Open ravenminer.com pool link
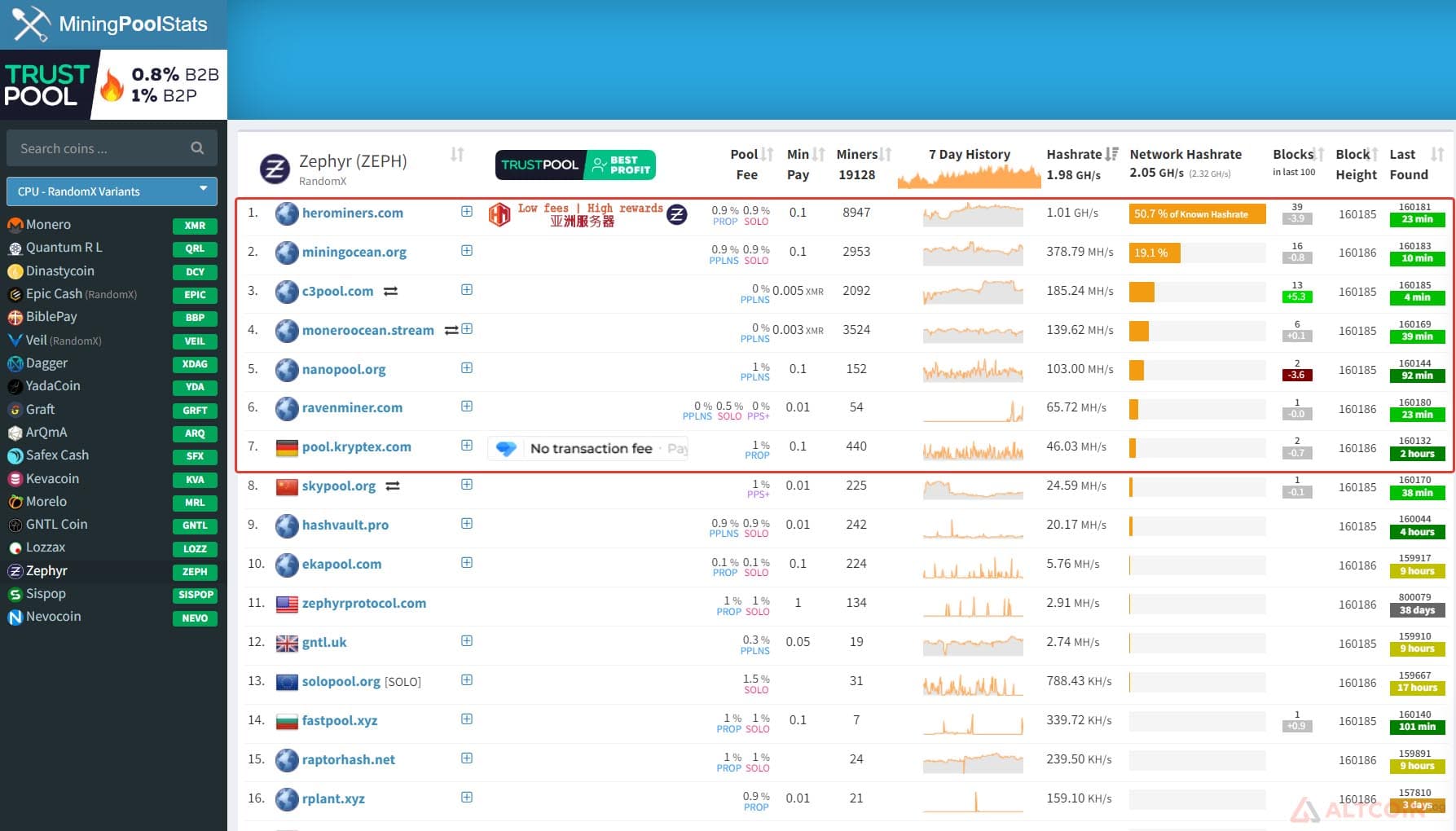The width and height of the screenshot is (1456, 831). [352, 407]
